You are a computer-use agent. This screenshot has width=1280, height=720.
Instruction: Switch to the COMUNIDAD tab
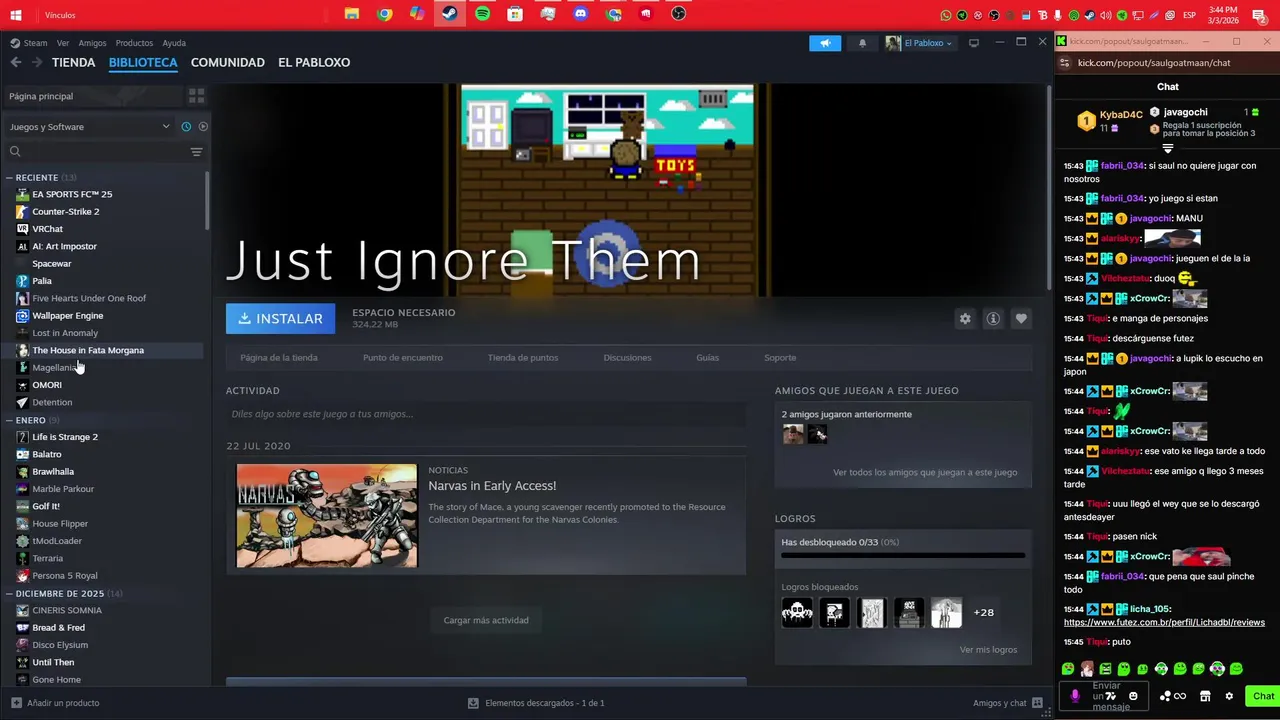click(228, 62)
